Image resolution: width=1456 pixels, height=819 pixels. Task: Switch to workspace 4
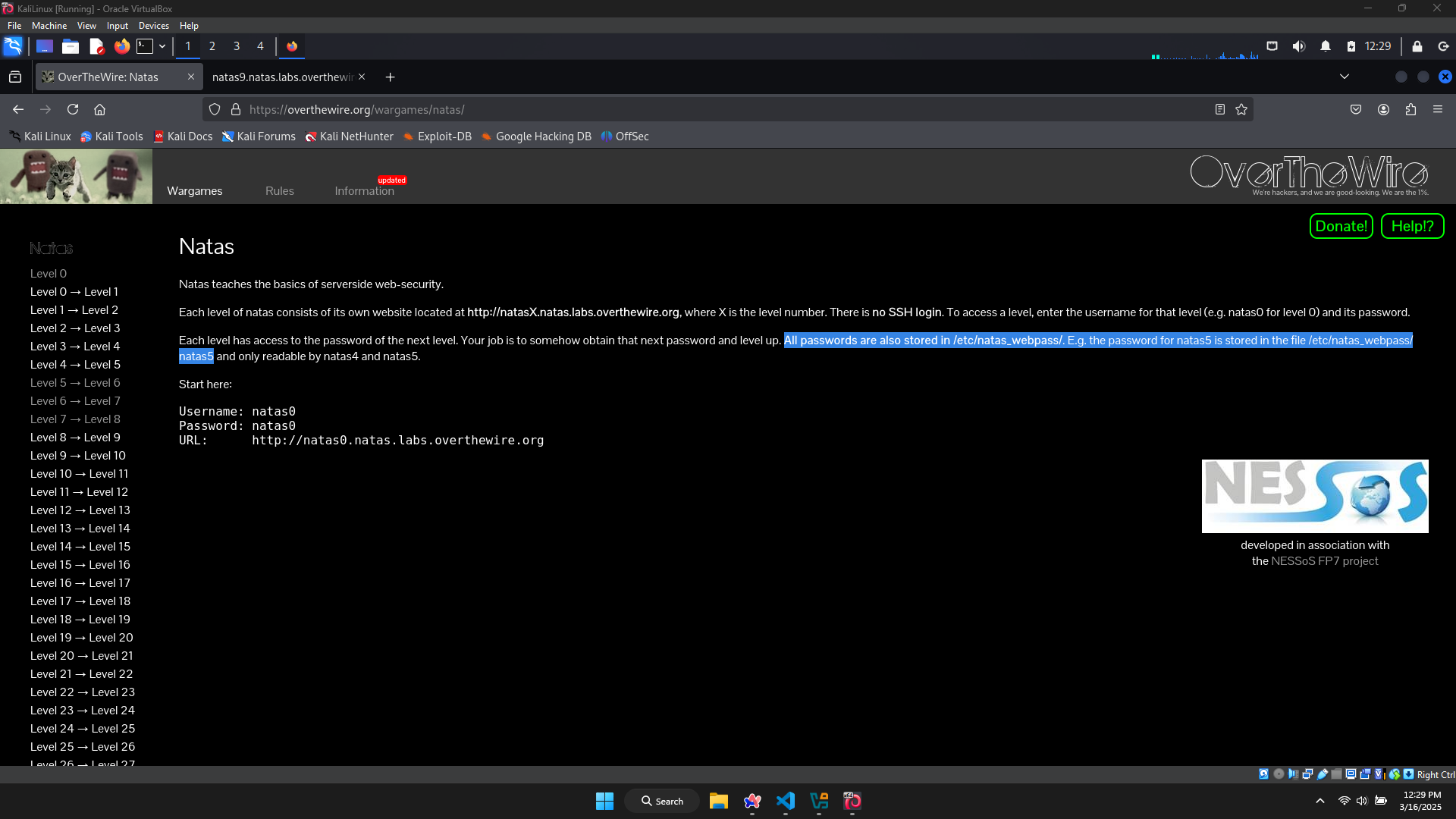pyautogui.click(x=260, y=46)
